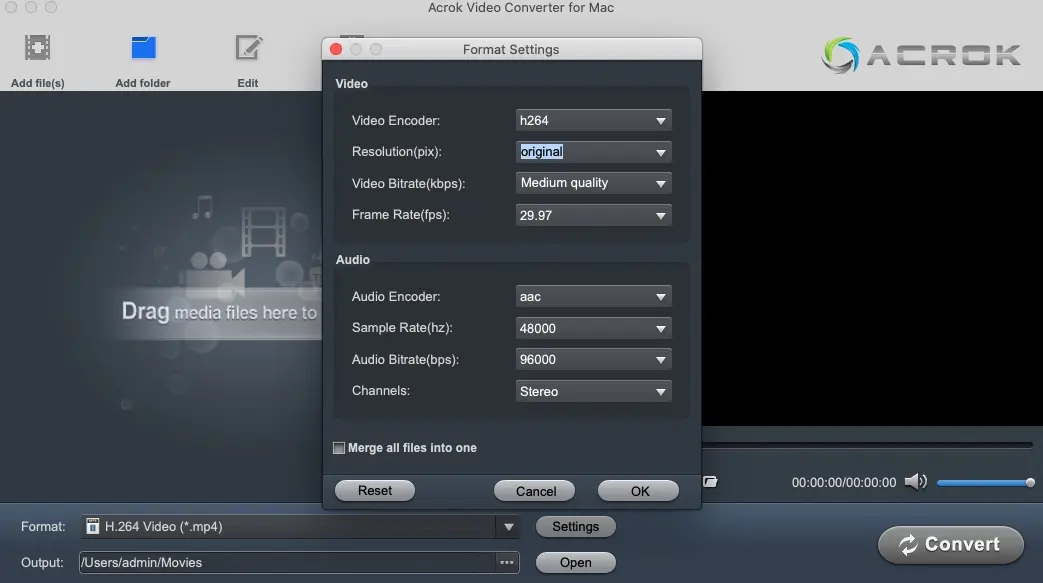Image resolution: width=1043 pixels, height=583 pixels.
Task: Click the Output path text field
Action: tap(286, 562)
